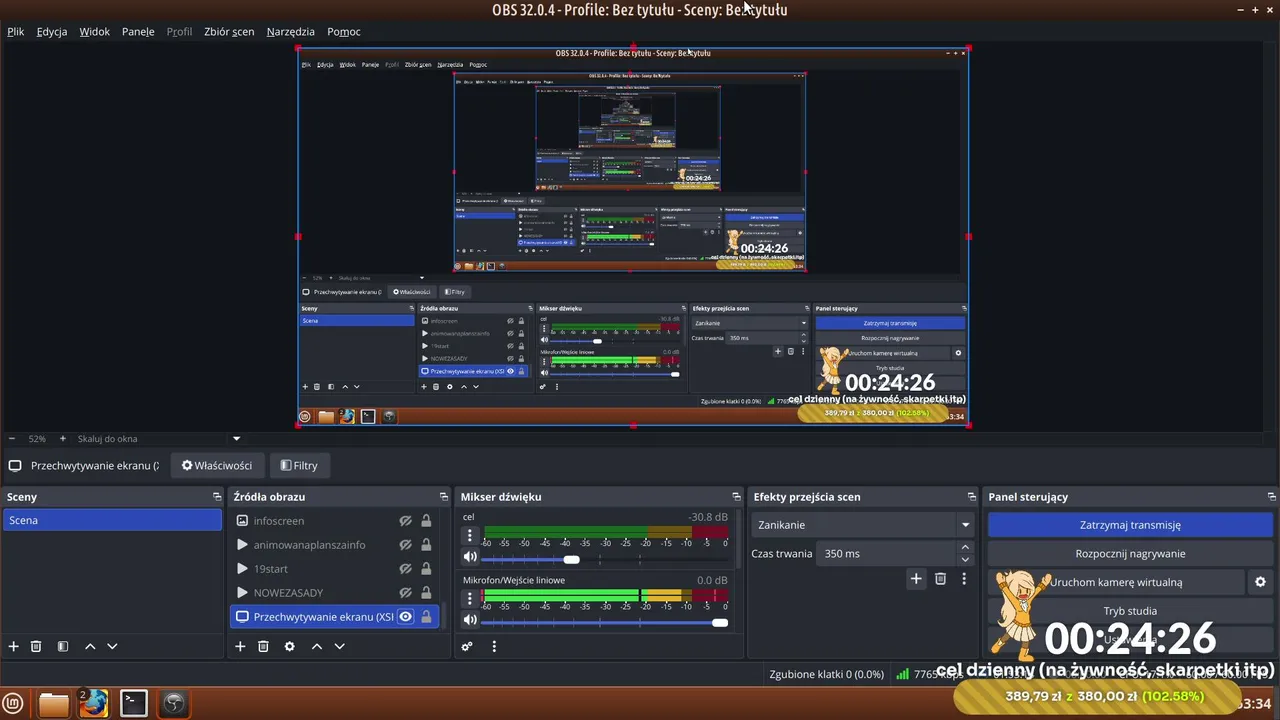Open transition properties three-dot menu
The image size is (1280, 720).
(964, 578)
